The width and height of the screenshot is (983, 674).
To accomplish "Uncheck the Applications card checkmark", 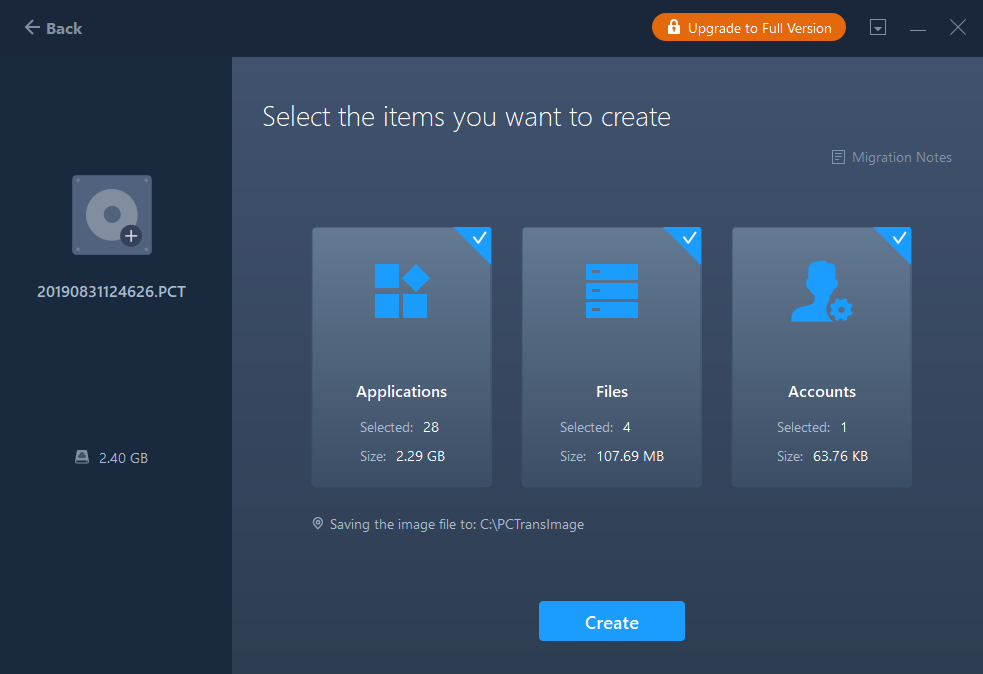I will pyautogui.click(x=479, y=238).
